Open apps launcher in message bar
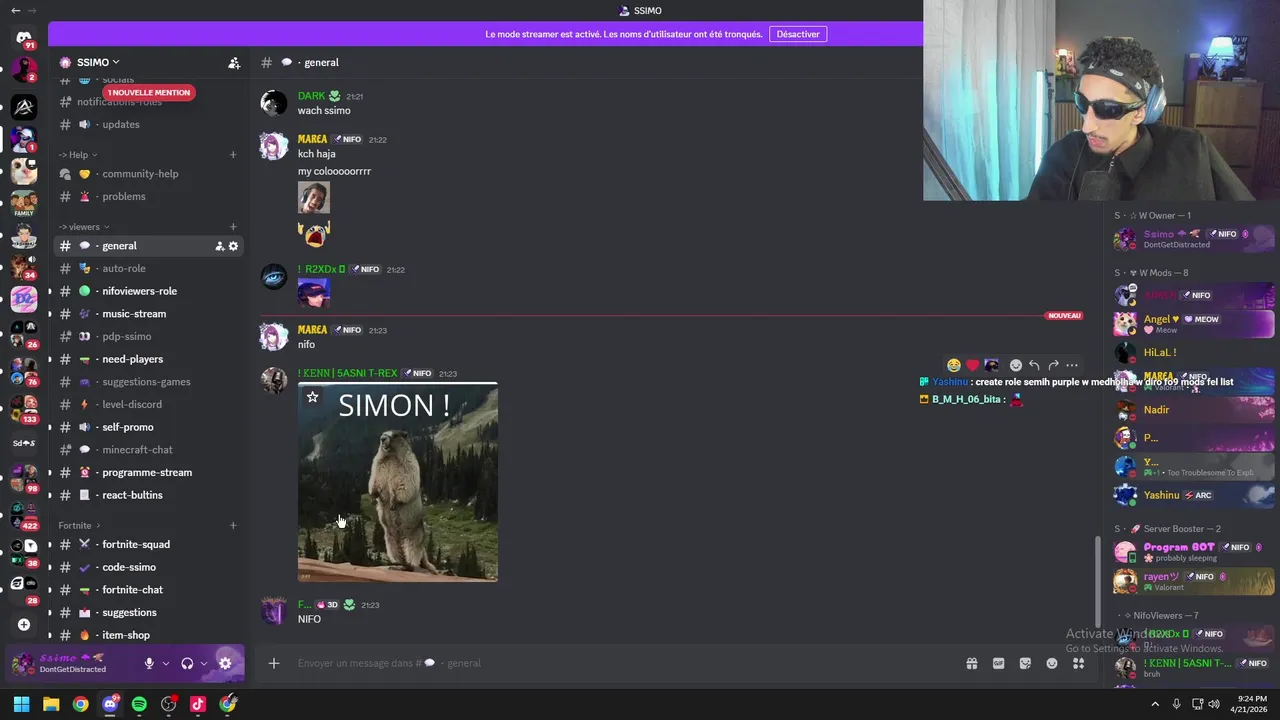The width and height of the screenshot is (1280, 720). point(1078,663)
